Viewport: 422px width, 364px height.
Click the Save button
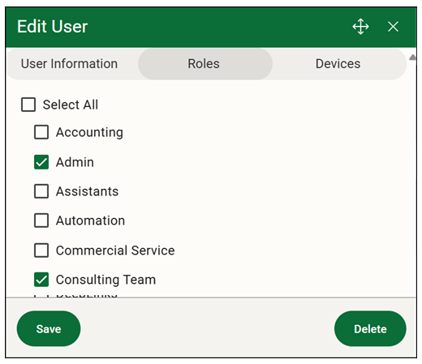click(x=49, y=329)
